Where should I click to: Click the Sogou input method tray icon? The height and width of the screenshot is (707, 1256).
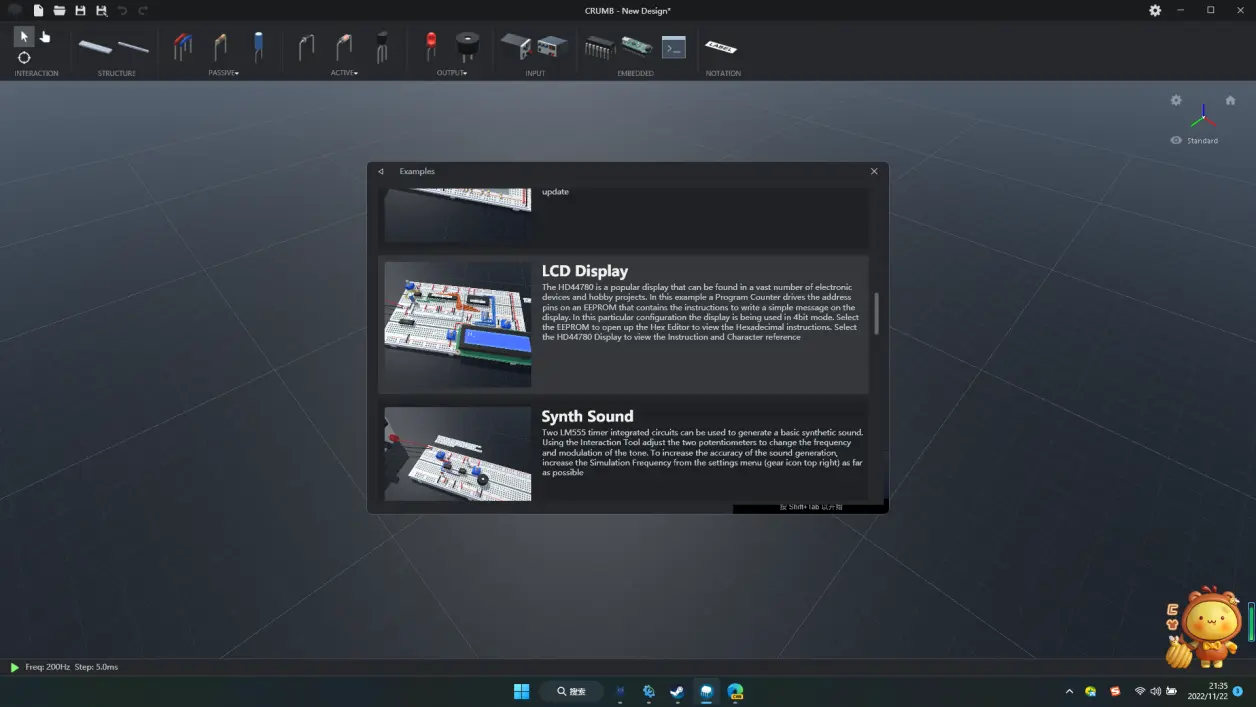coord(1115,691)
